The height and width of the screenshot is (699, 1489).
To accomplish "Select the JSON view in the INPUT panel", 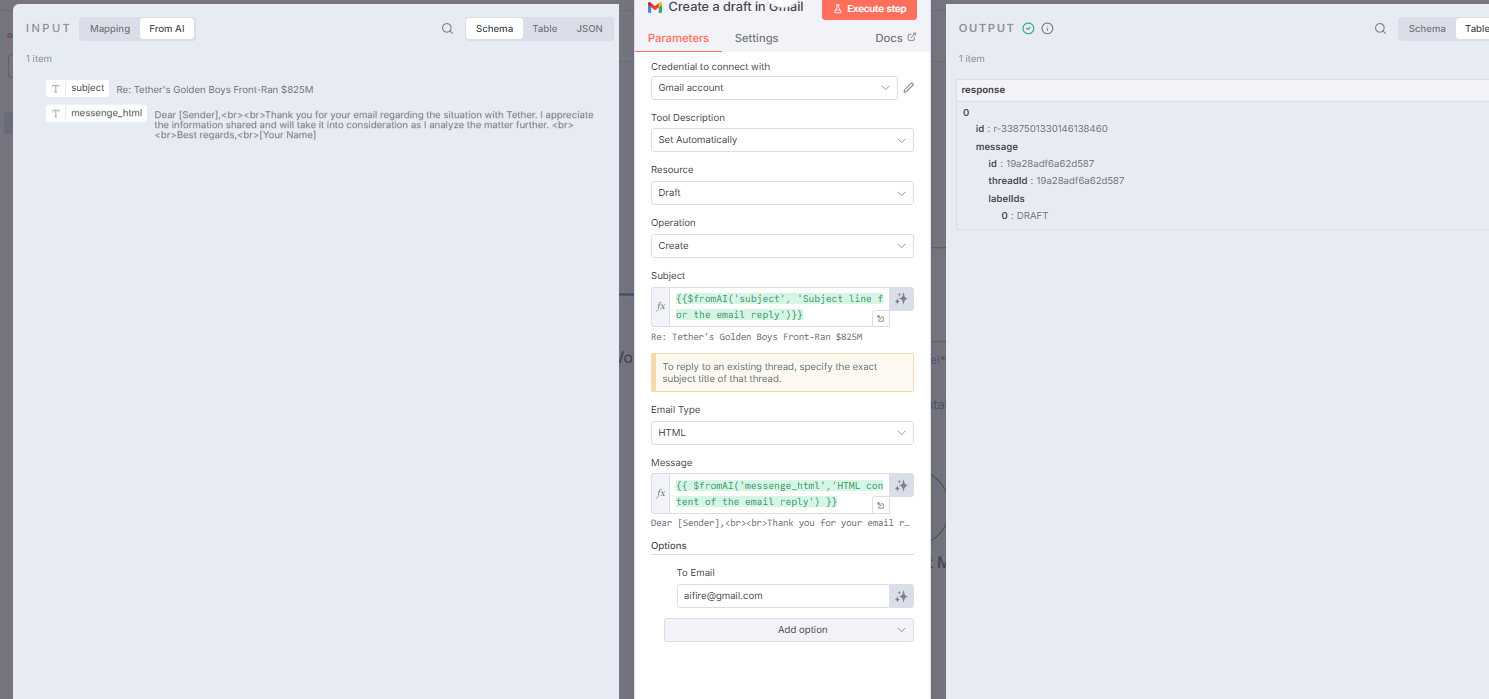I will [x=589, y=28].
